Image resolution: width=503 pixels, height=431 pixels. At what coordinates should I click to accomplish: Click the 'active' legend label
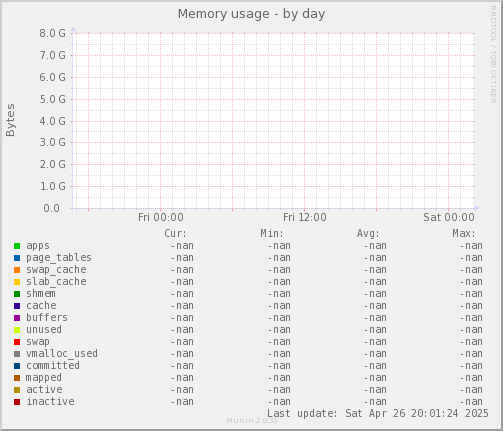[x=44, y=390]
